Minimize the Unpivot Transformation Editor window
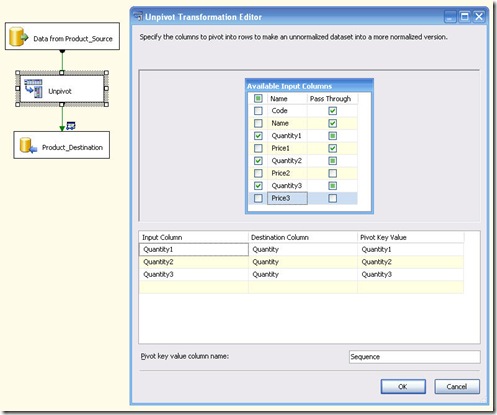 (x=450, y=17)
